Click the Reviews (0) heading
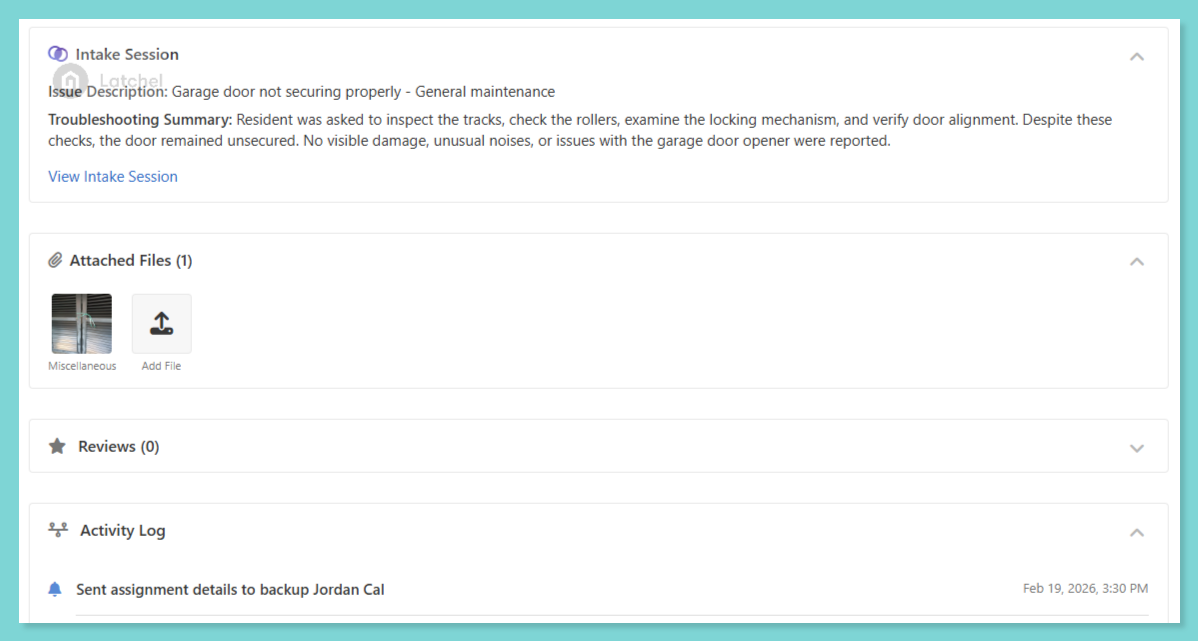Image resolution: width=1198 pixels, height=641 pixels. point(118,446)
